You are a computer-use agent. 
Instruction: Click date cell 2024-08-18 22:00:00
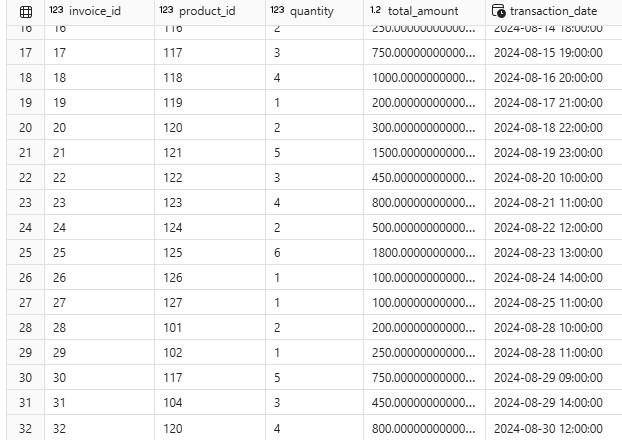(x=554, y=127)
